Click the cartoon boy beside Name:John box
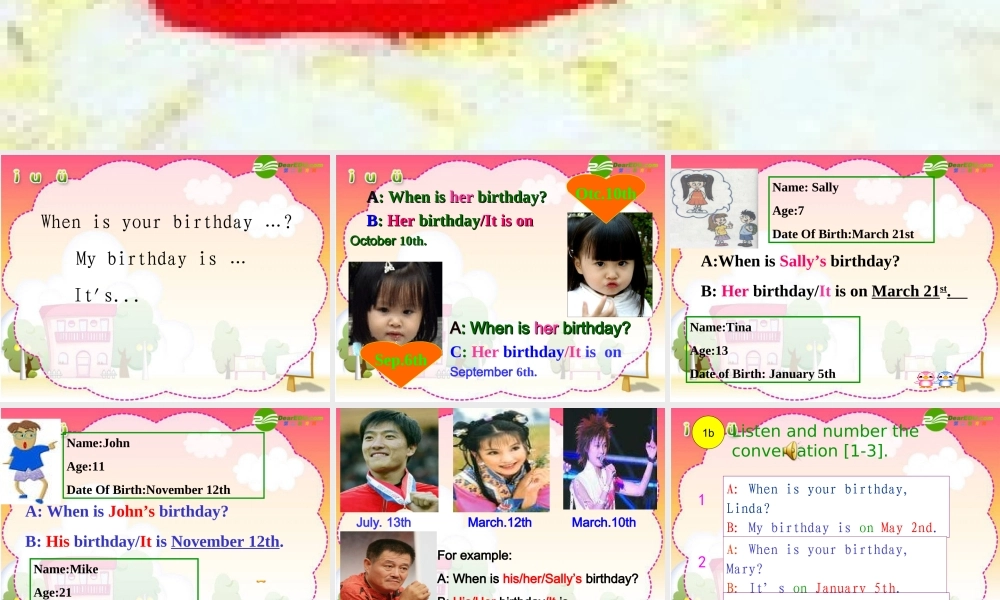This screenshot has height=600, width=1000. click(x=29, y=460)
